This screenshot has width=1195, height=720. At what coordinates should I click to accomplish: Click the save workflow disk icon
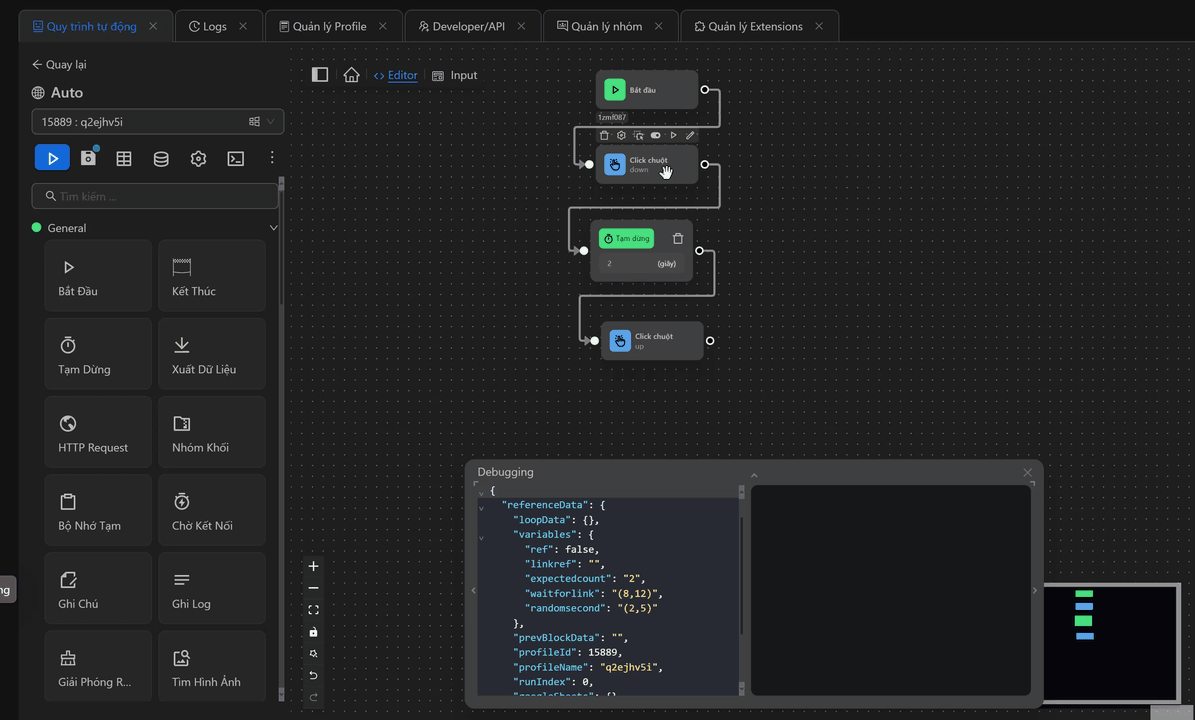pyautogui.click(x=88, y=158)
